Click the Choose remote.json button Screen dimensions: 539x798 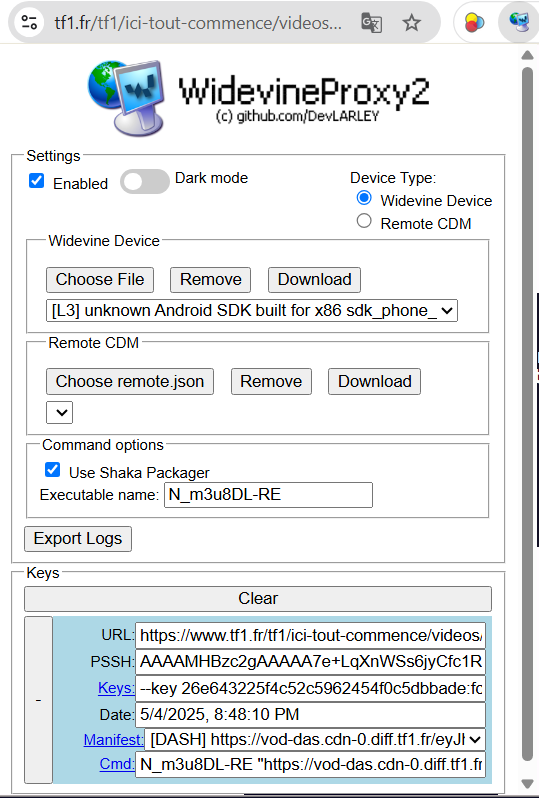coord(130,381)
